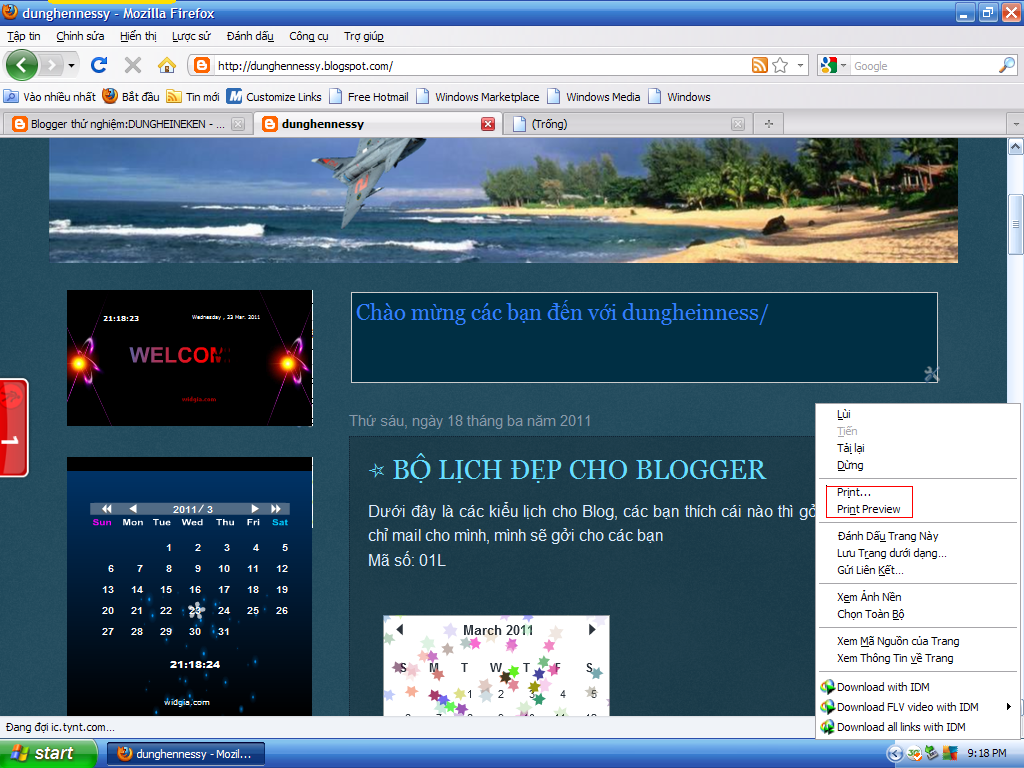Jump to previous year in dark calendar

(x=106, y=509)
